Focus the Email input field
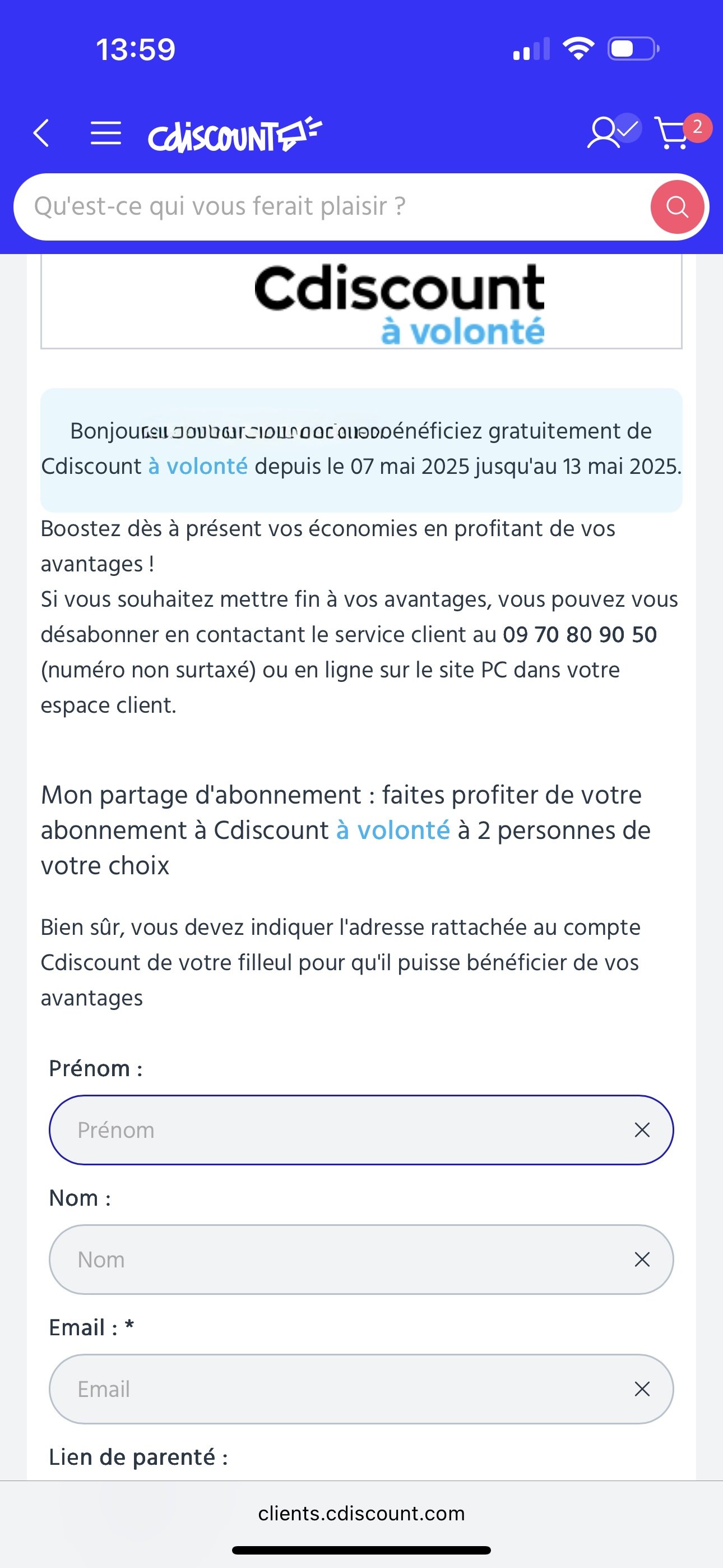The width and height of the screenshot is (723, 1568). pyautogui.click(x=361, y=1389)
